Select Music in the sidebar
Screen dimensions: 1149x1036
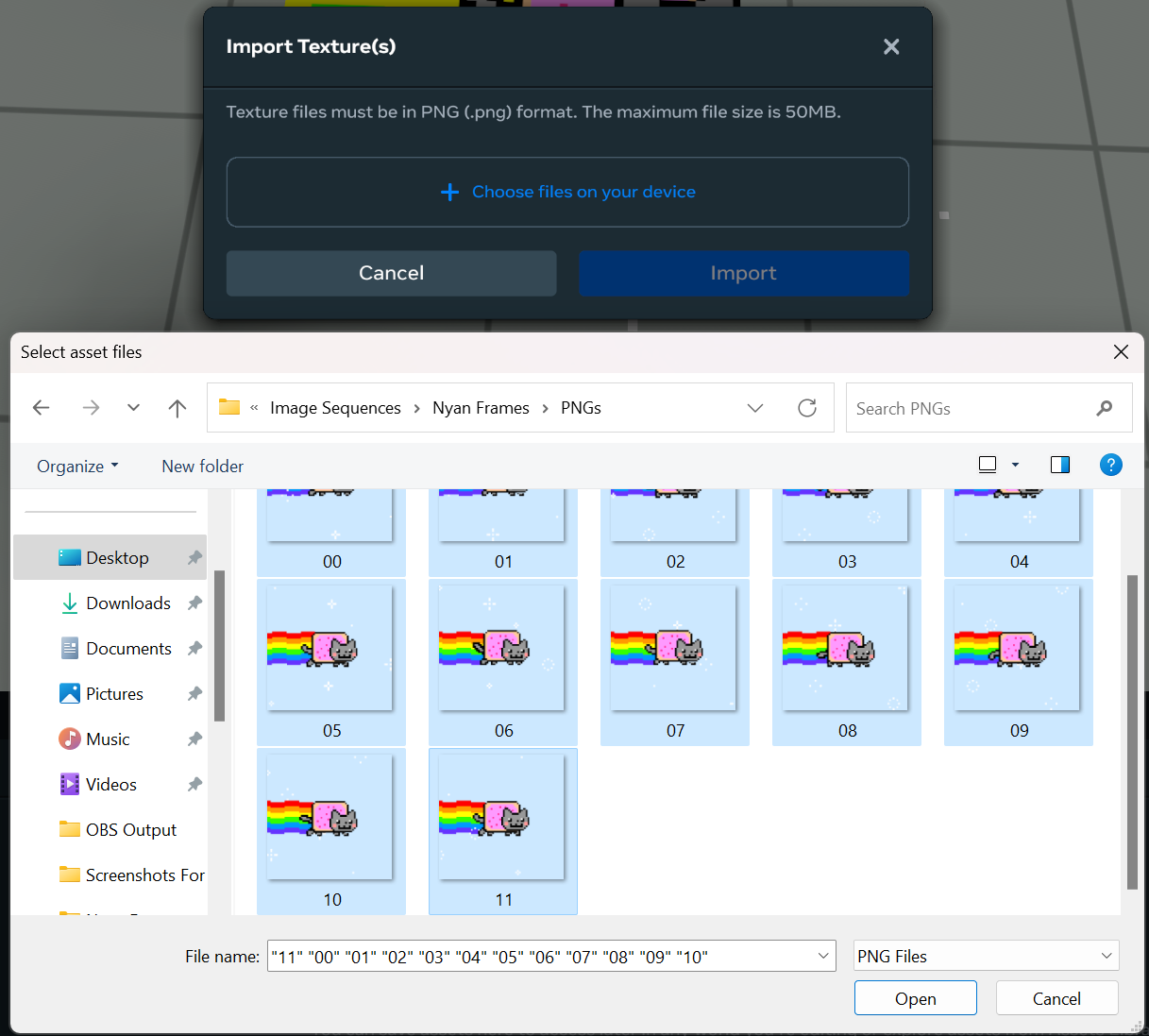[110, 739]
